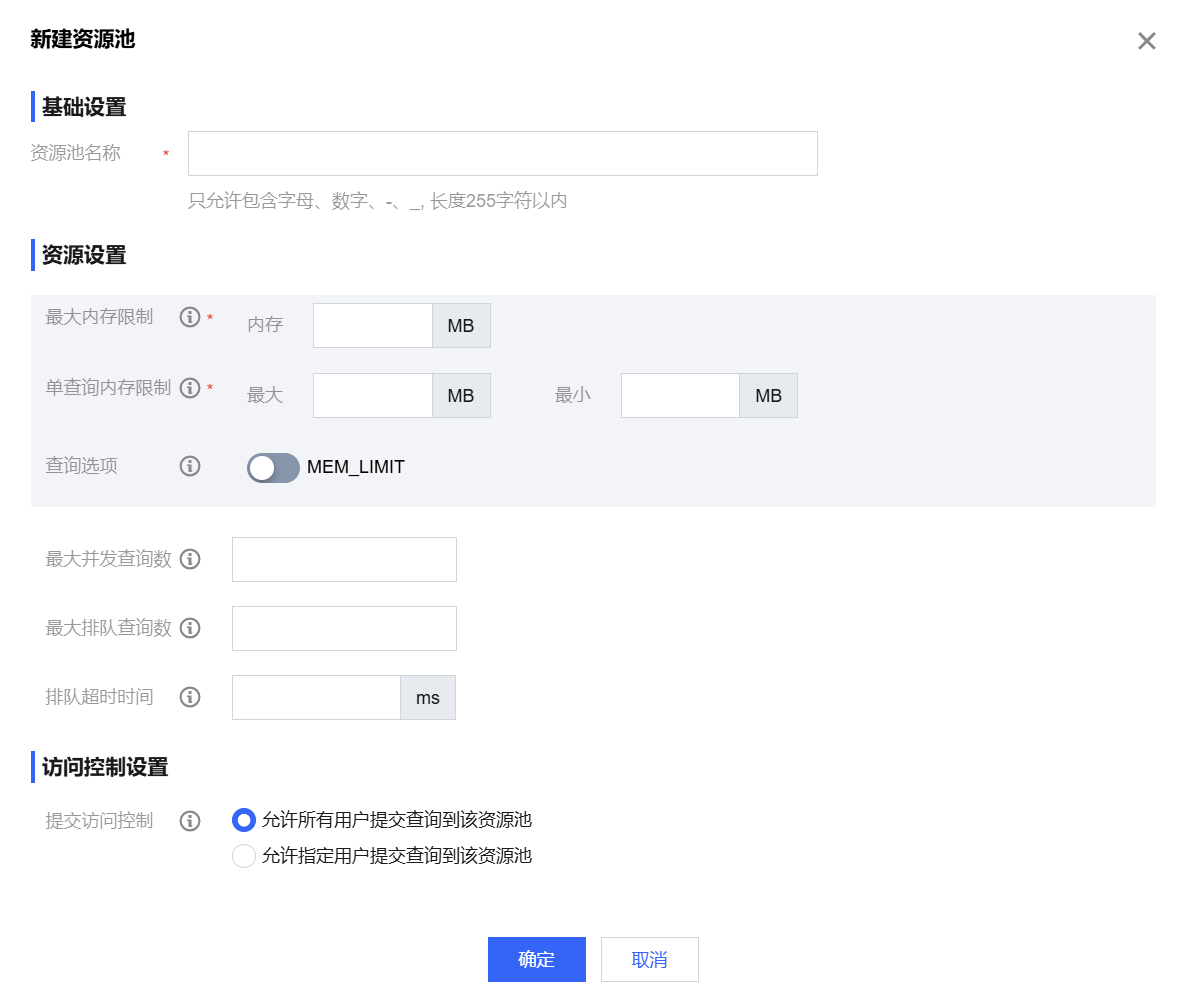
Task: Click the 最大内存限制 内存 input box
Action: pyautogui.click(x=372, y=326)
